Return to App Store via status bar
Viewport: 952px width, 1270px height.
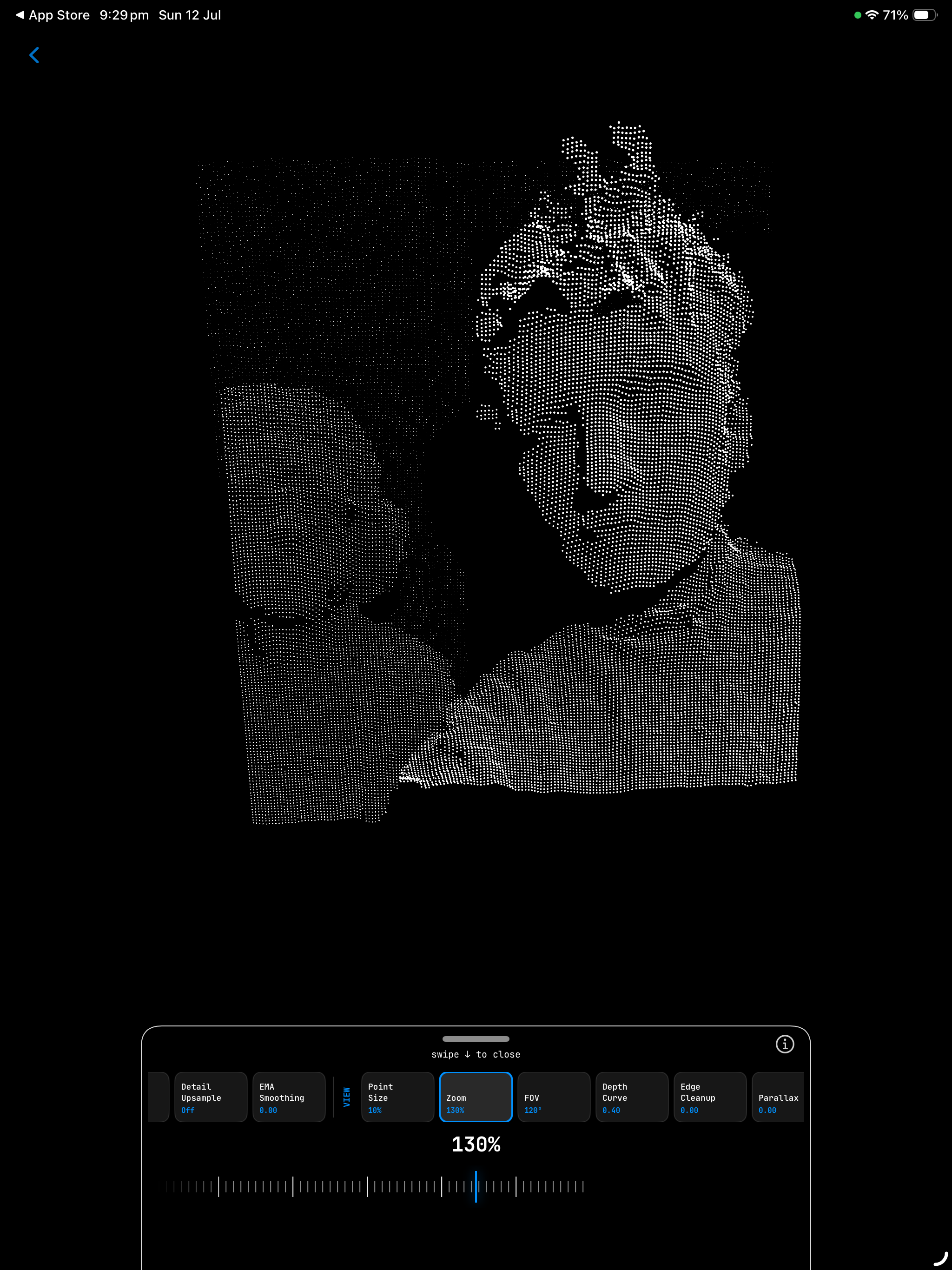pyautogui.click(x=52, y=15)
